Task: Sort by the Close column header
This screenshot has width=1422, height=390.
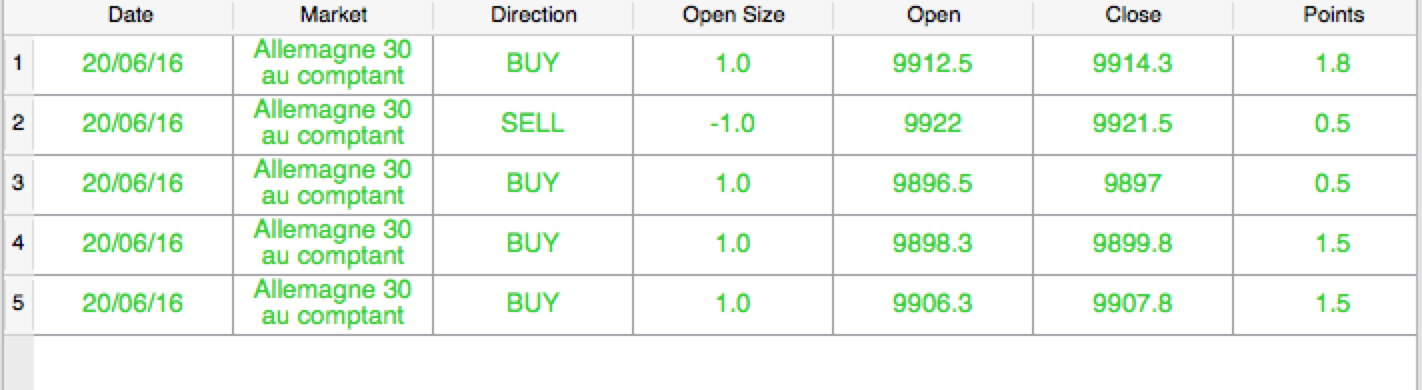Action: pyautogui.click(x=1133, y=16)
